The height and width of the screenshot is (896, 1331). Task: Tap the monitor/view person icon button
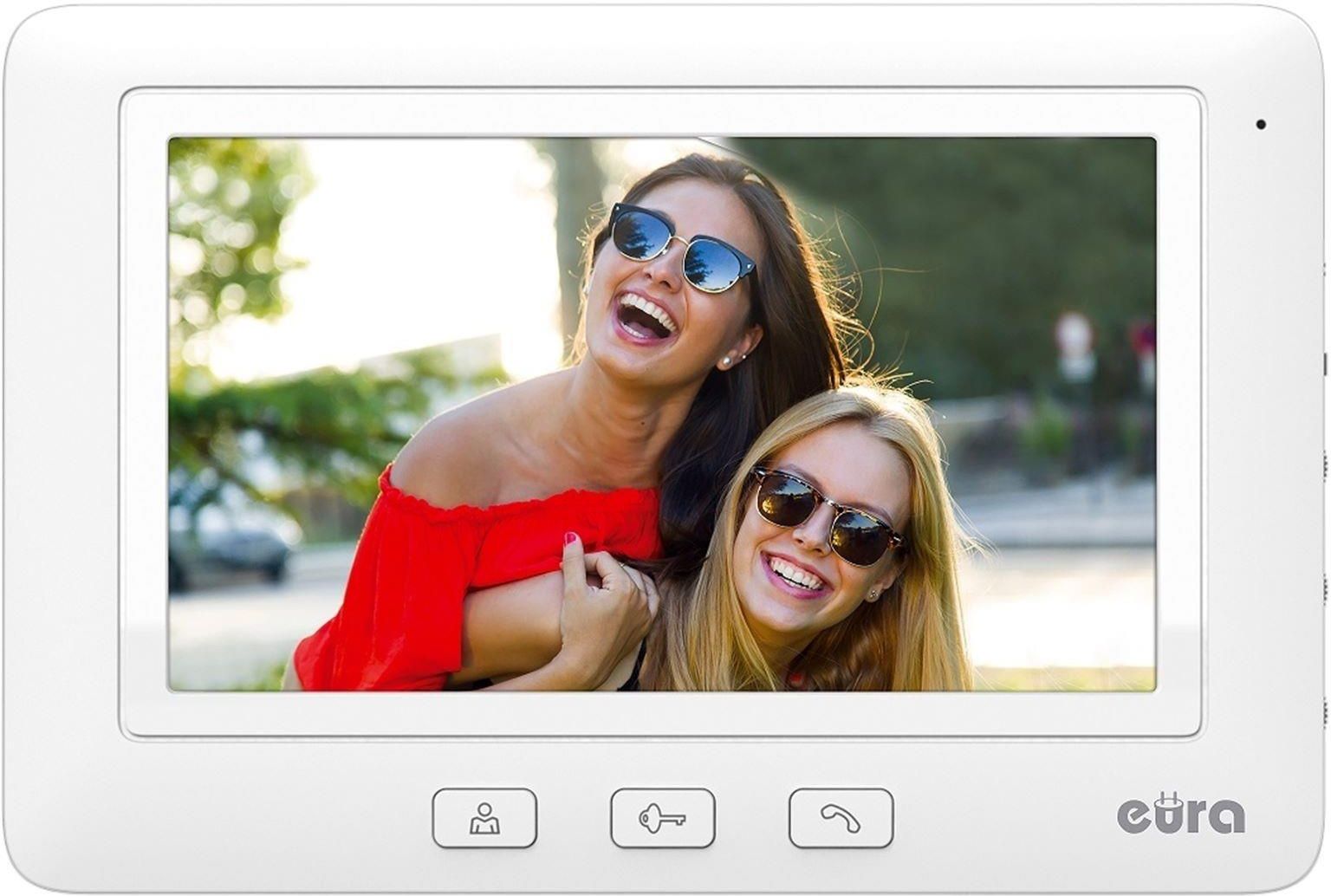484,817
